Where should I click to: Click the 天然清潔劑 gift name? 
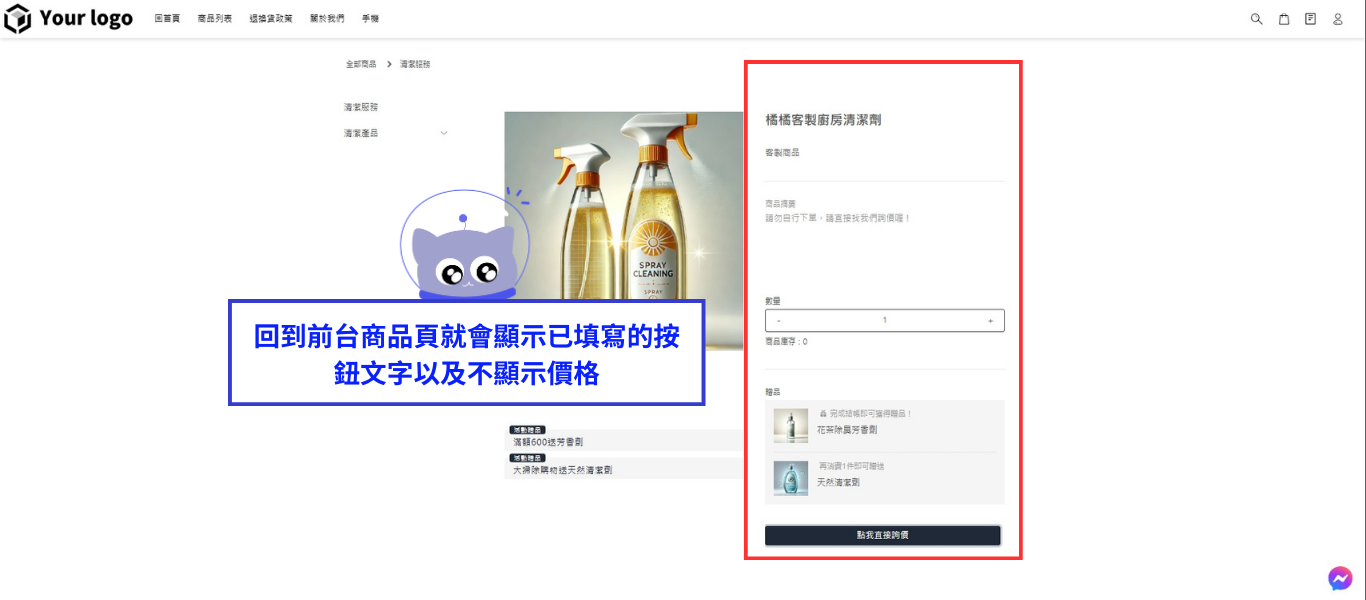(x=838, y=482)
